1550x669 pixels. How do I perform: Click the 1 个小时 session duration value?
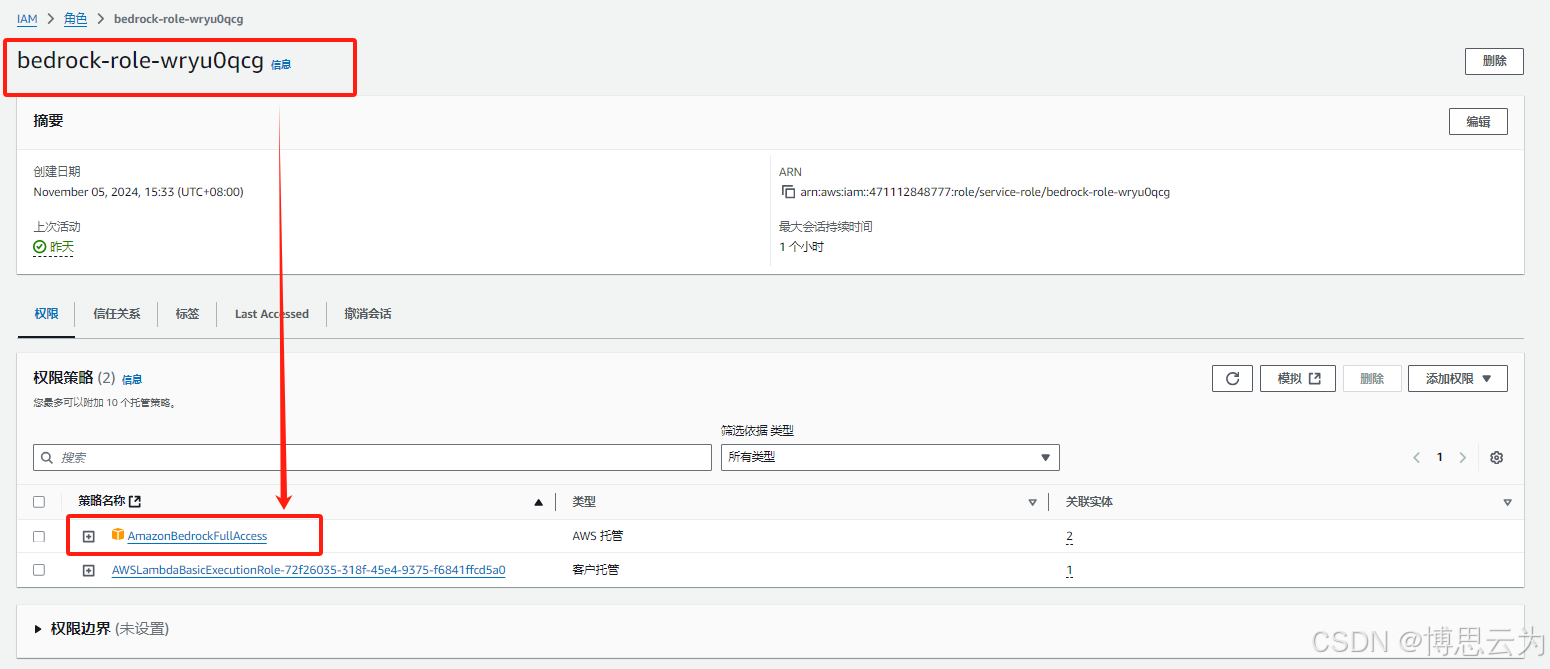(801, 247)
